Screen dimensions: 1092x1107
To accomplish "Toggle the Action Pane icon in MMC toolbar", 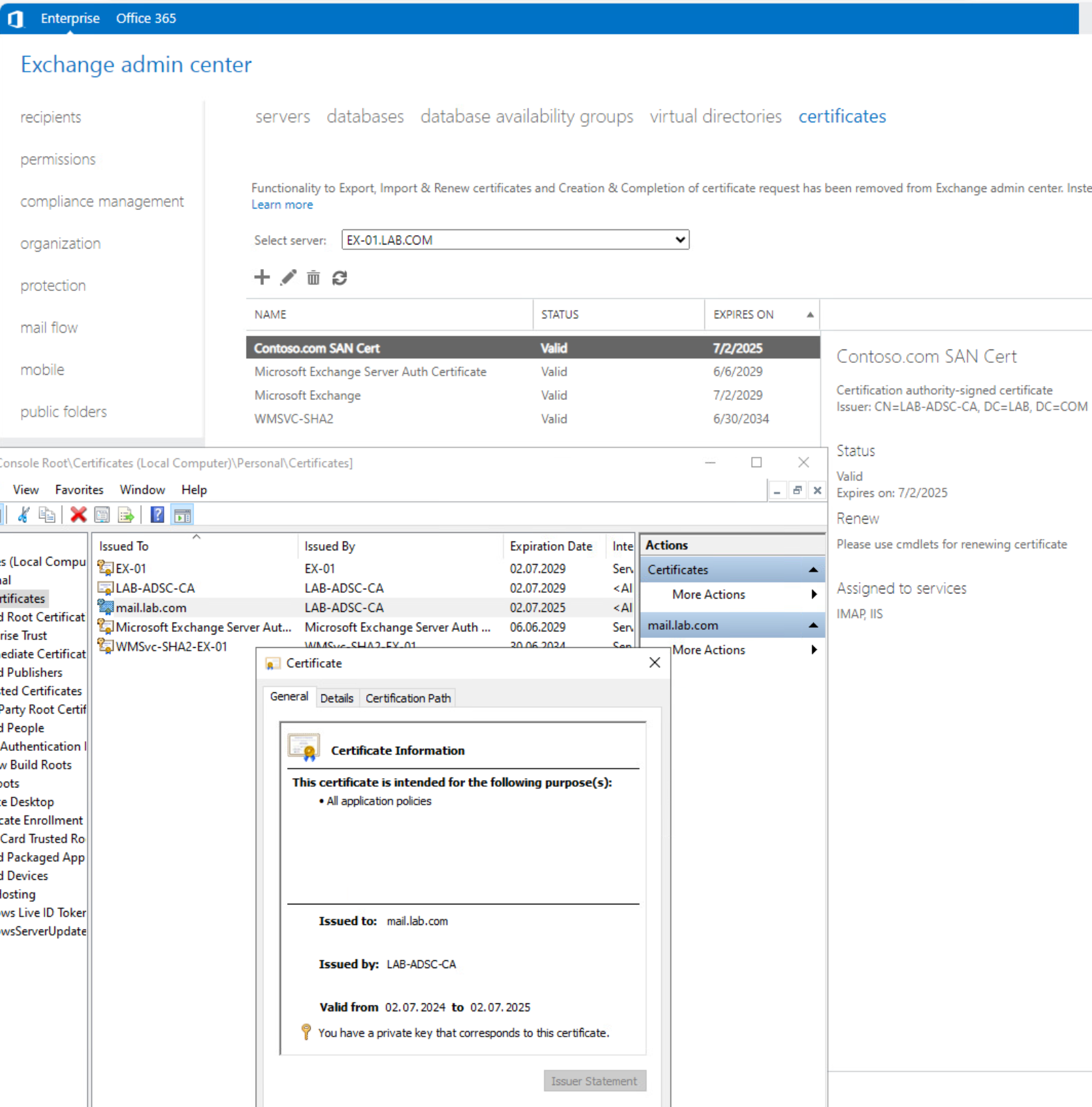I will point(182,515).
